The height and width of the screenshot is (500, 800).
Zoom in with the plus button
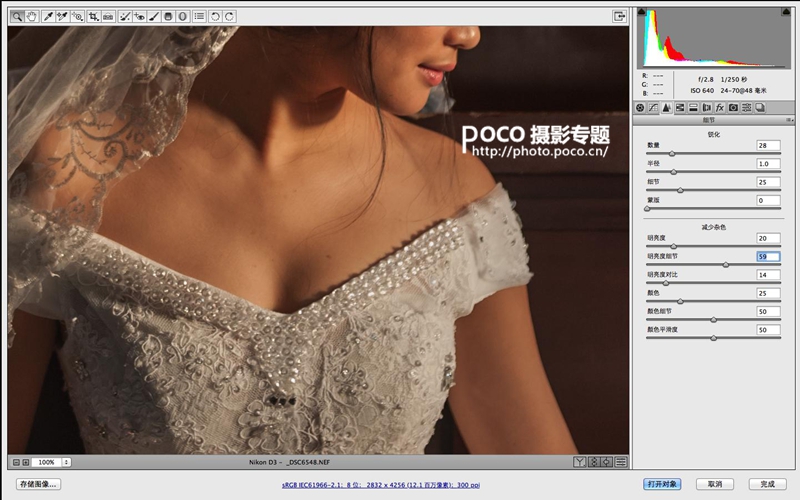[x=26, y=462]
